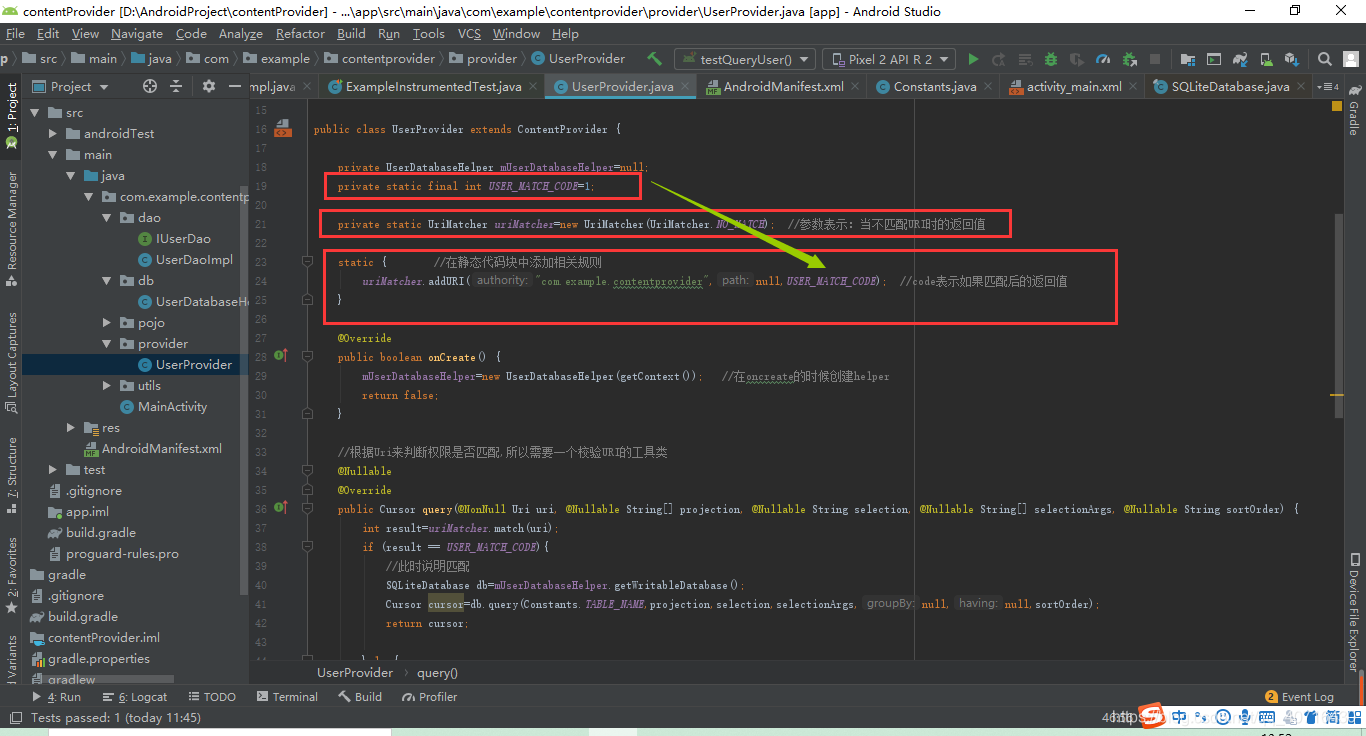
Task: Open the Analyze menu
Action: coord(241,34)
